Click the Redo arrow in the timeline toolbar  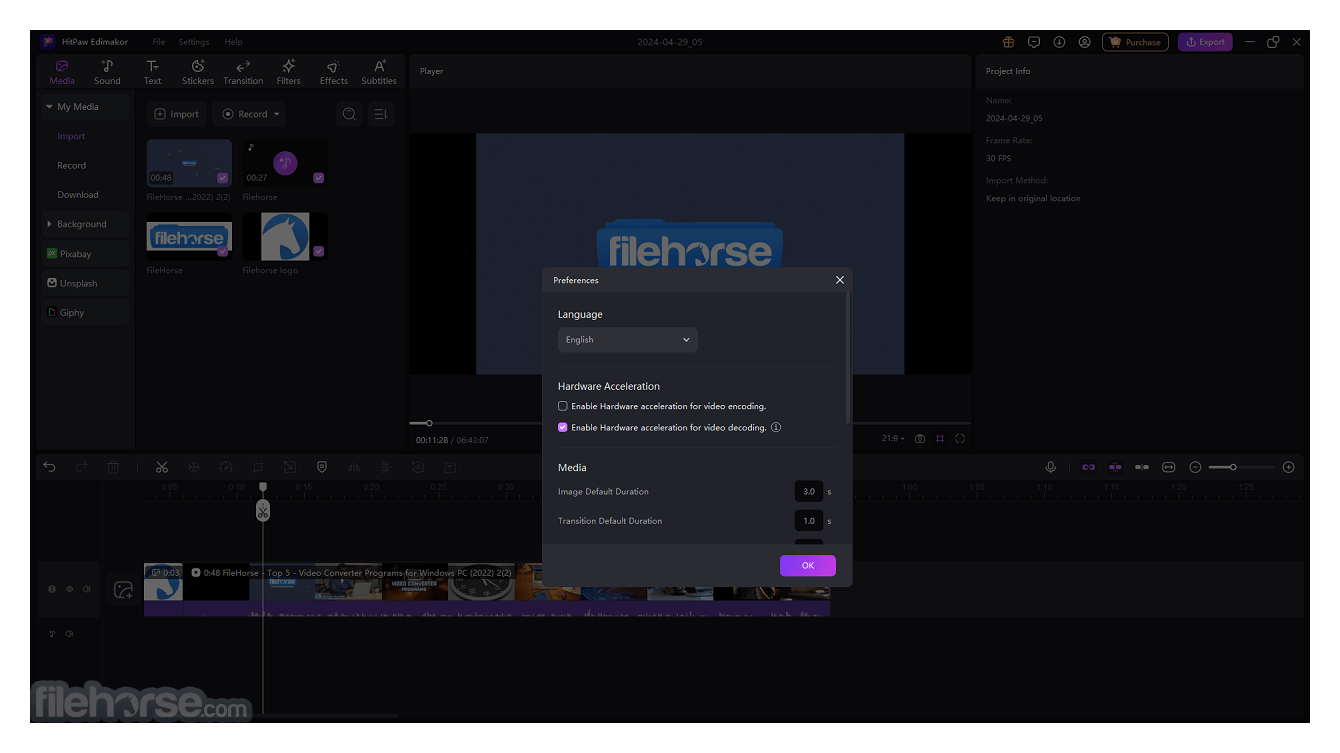(x=81, y=467)
